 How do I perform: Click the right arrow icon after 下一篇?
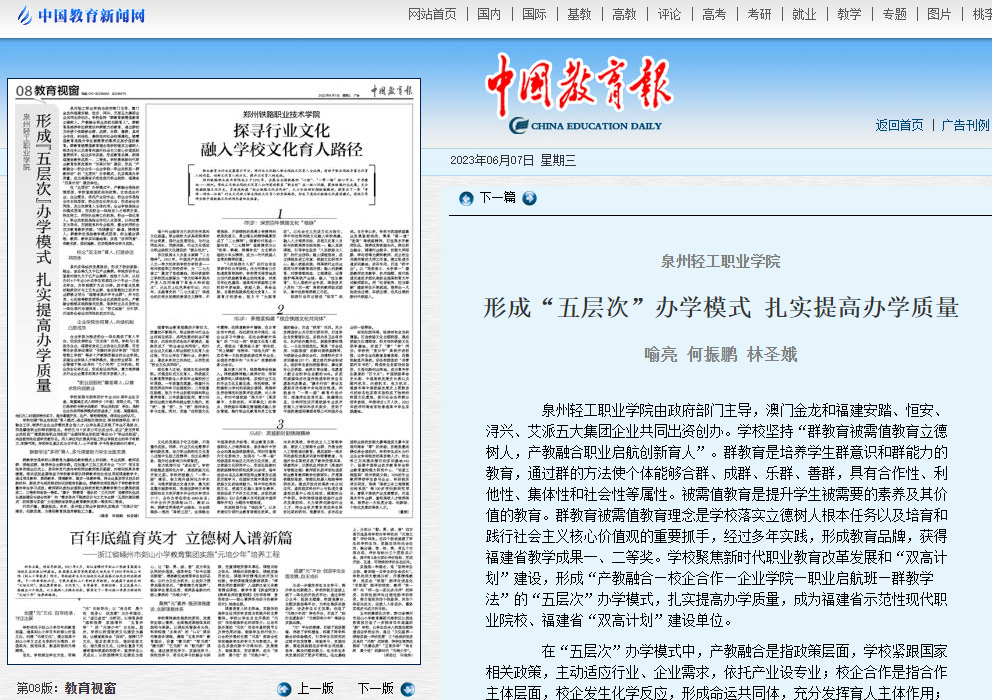click(x=530, y=198)
